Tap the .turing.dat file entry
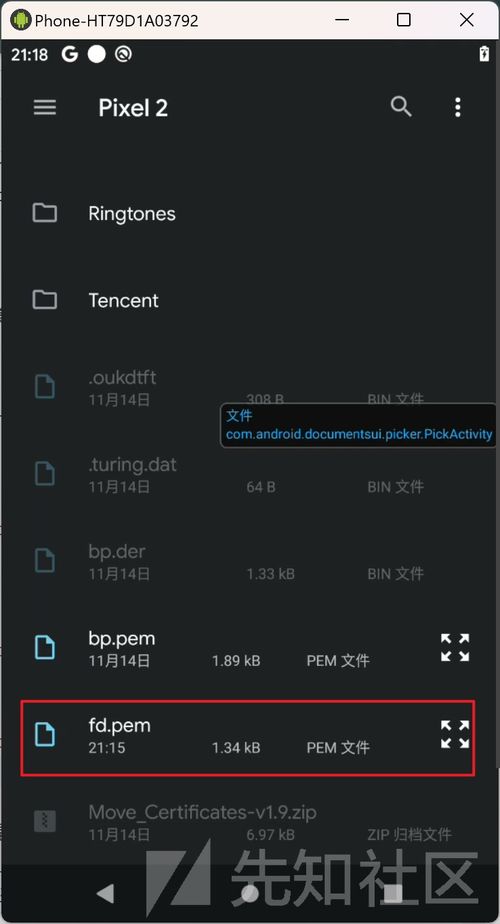 click(248, 474)
